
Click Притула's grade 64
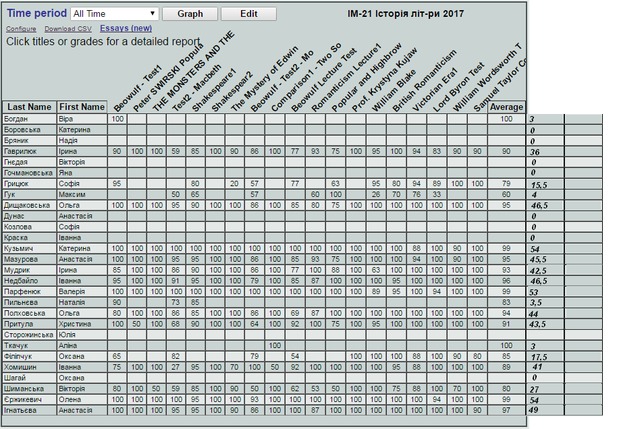(x=255, y=324)
